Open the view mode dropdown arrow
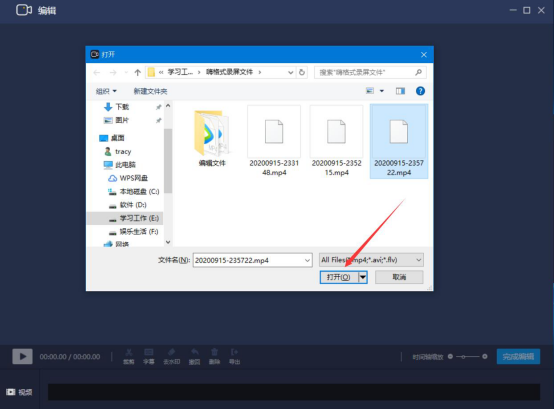Viewport: 554px width, 410px height. pos(382,91)
